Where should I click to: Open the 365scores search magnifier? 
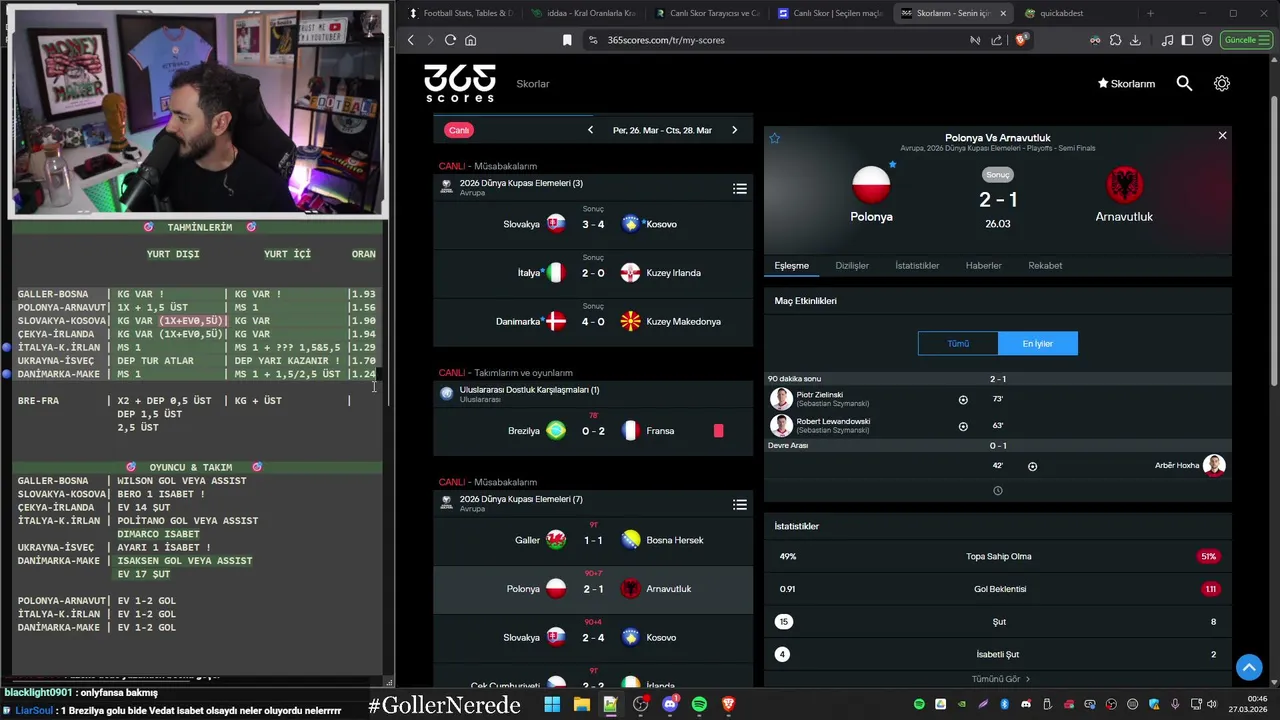(1184, 84)
